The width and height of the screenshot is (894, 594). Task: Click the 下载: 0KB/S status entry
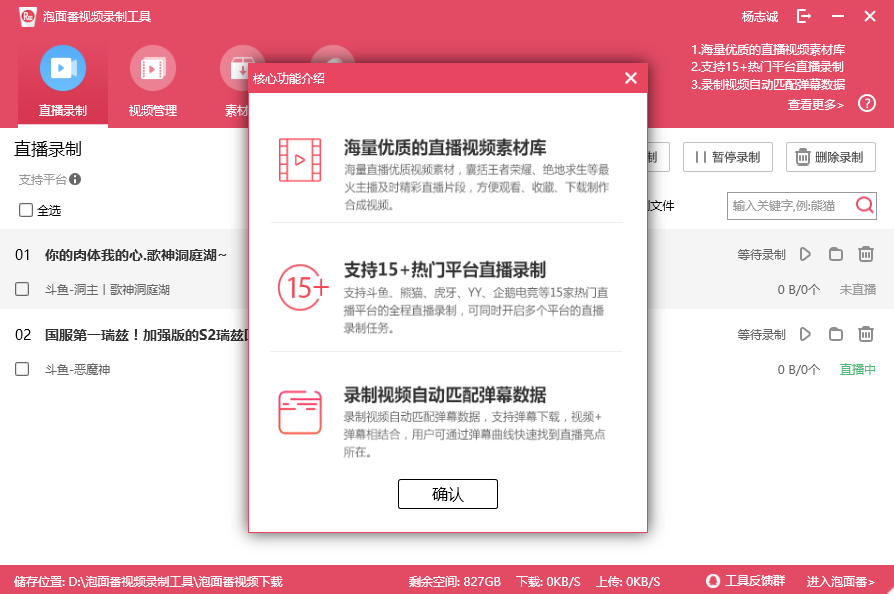point(548,581)
